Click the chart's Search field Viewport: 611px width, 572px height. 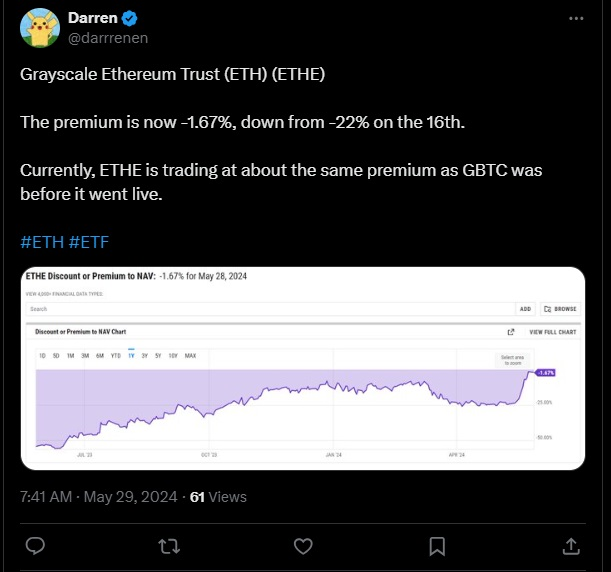pyautogui.click(x=271, y=309)
